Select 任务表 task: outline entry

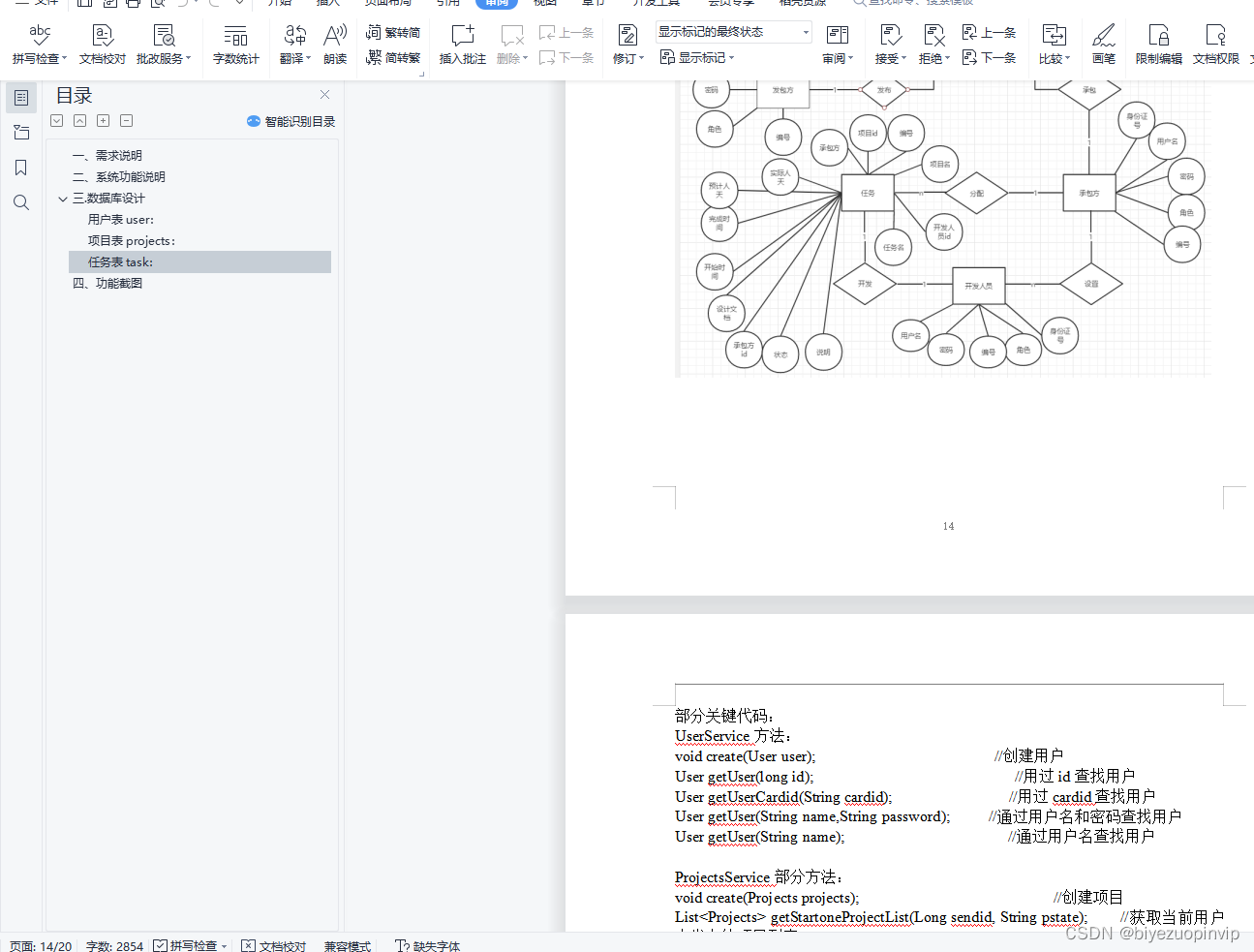click(x=199, y=261)
